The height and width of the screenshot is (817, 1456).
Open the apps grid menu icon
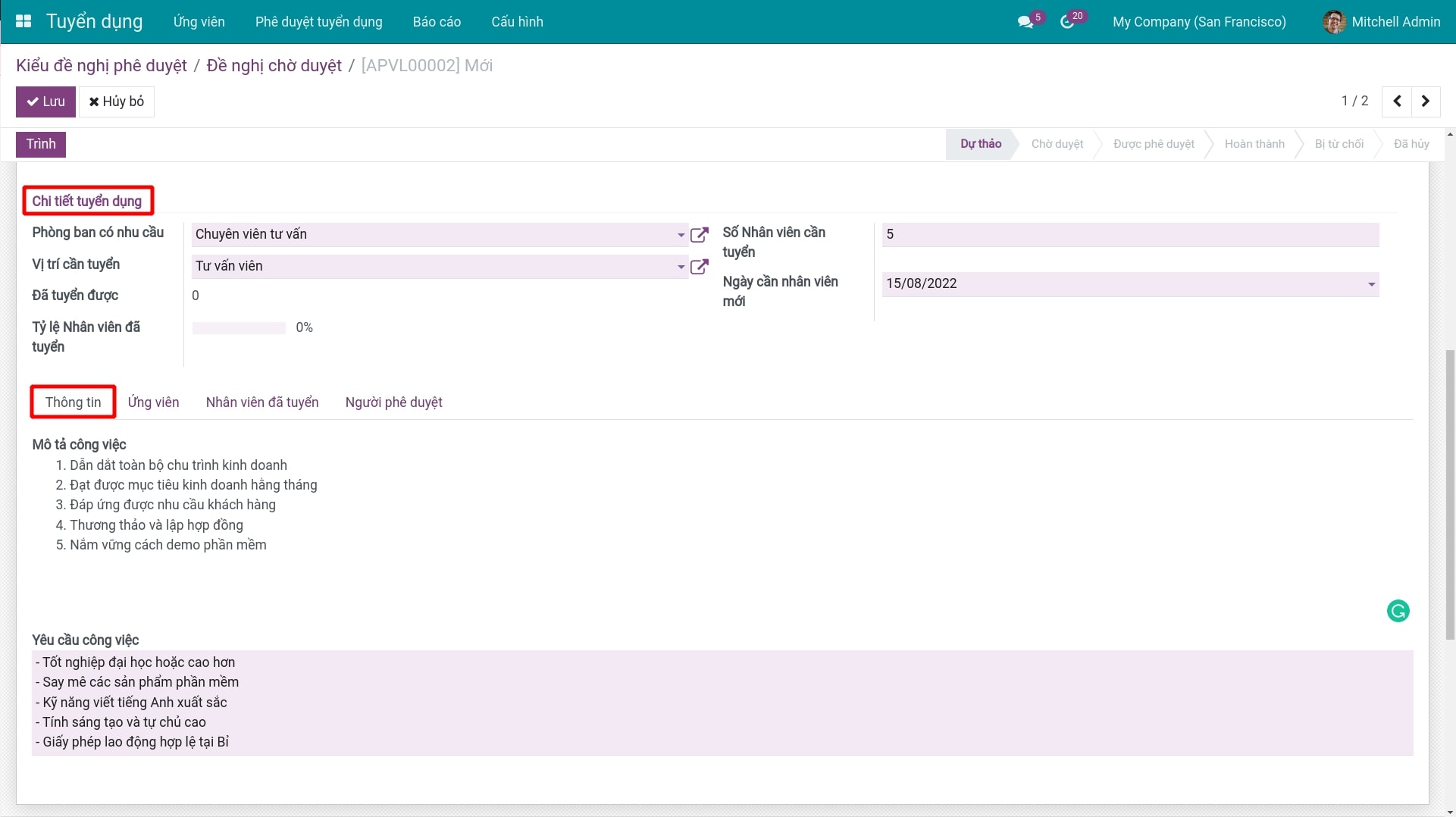coord(23,21)
